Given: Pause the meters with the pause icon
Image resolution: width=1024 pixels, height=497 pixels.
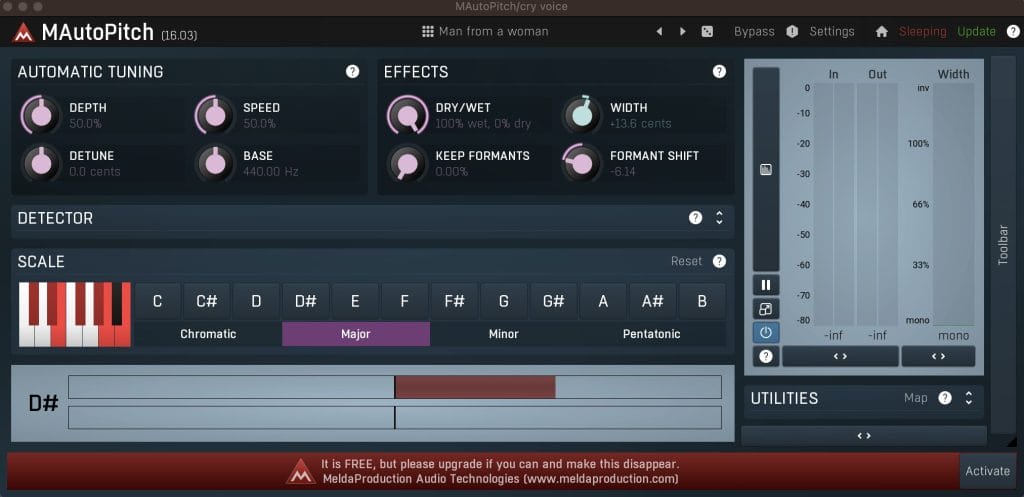Looking at the screenshot, I should click(766, 286).
